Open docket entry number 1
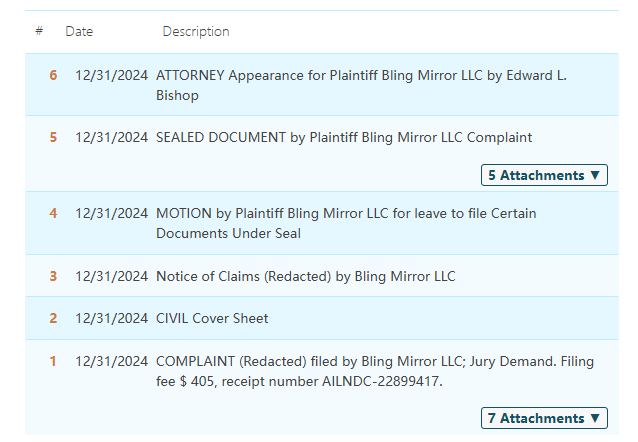Screen dimensions: 638x442 coord(53,361)
